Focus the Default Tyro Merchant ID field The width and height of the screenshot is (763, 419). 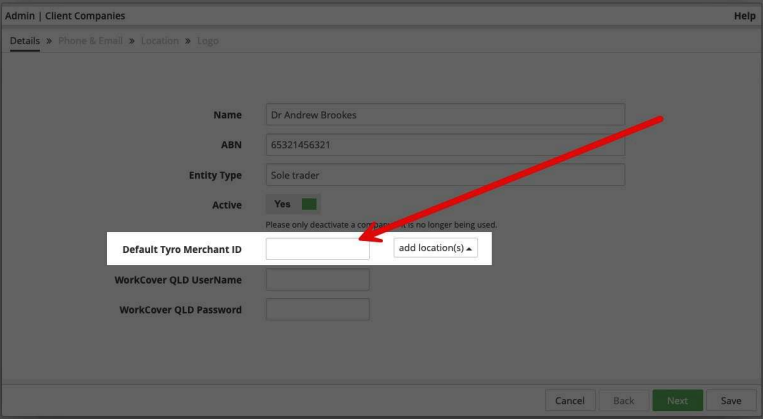(318, 249)
